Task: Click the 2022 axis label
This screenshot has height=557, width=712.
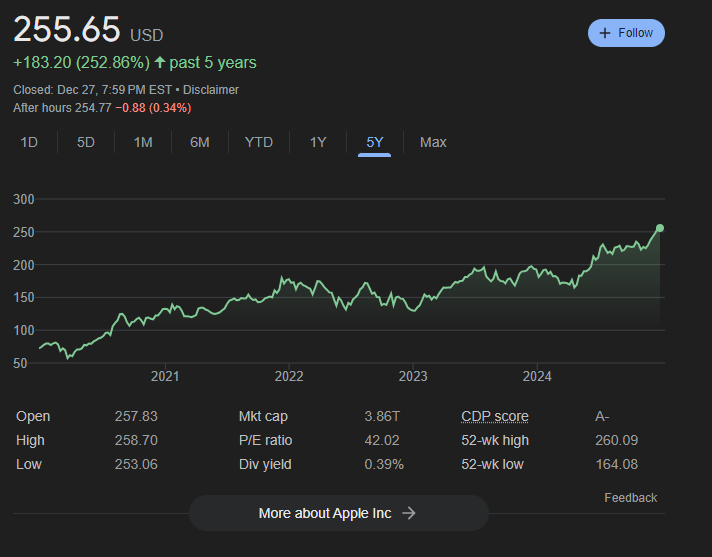Action: click(x=289, y=376)
